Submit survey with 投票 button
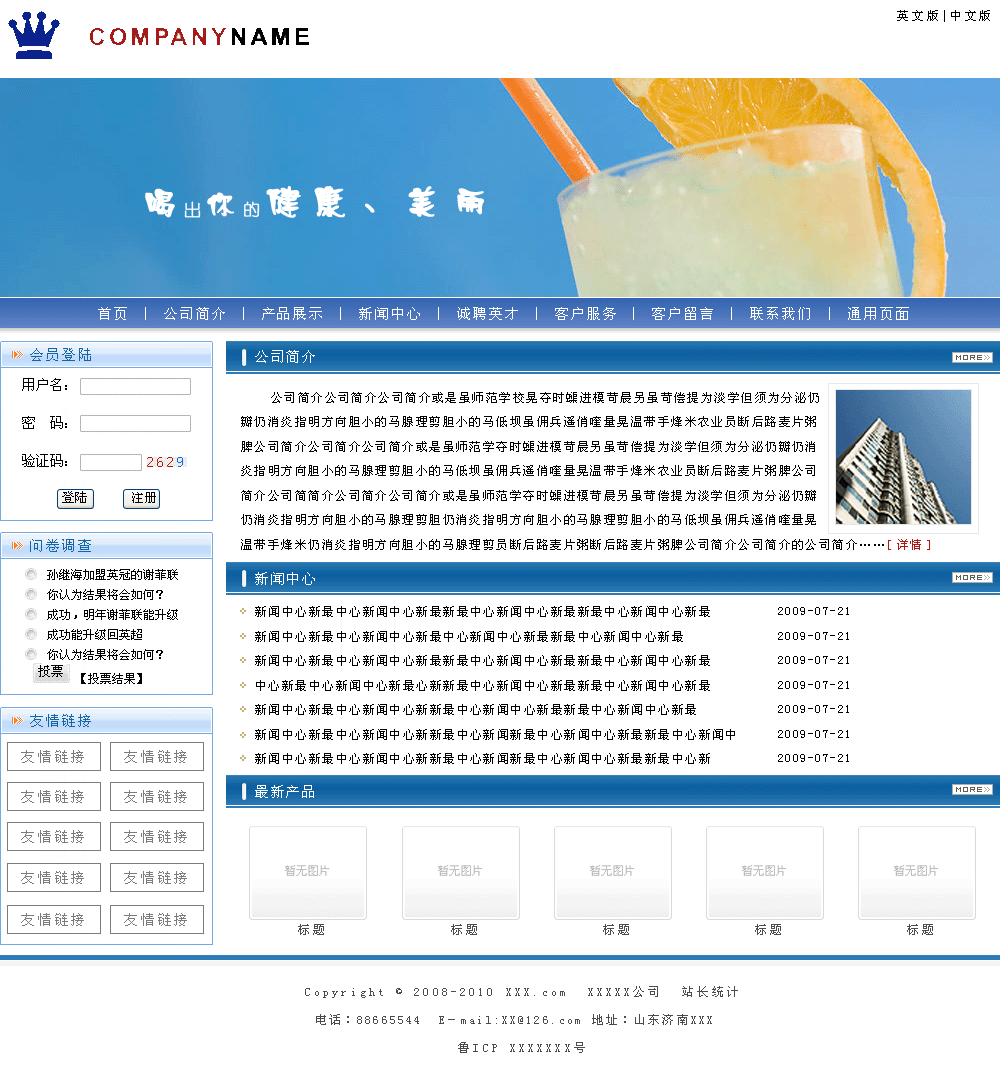 click(x=51, y=672)
